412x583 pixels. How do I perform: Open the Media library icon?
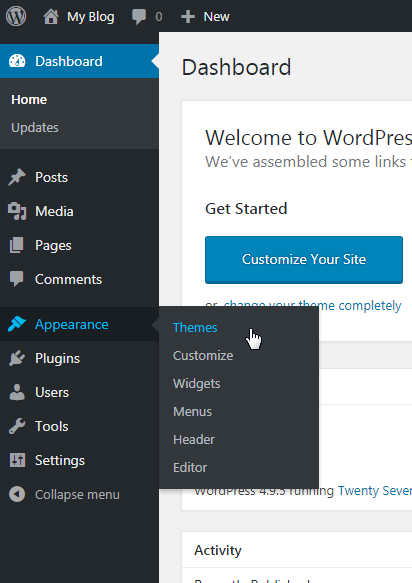(17, 211)
